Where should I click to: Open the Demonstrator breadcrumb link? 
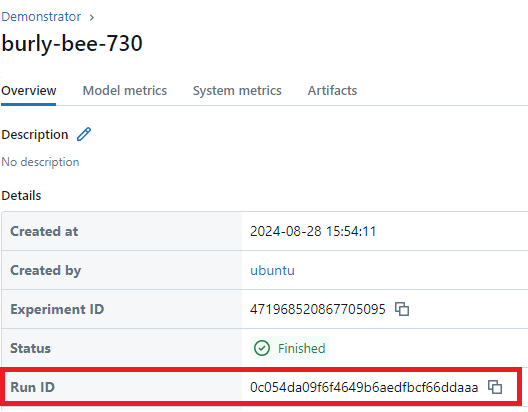pos(41,16)
